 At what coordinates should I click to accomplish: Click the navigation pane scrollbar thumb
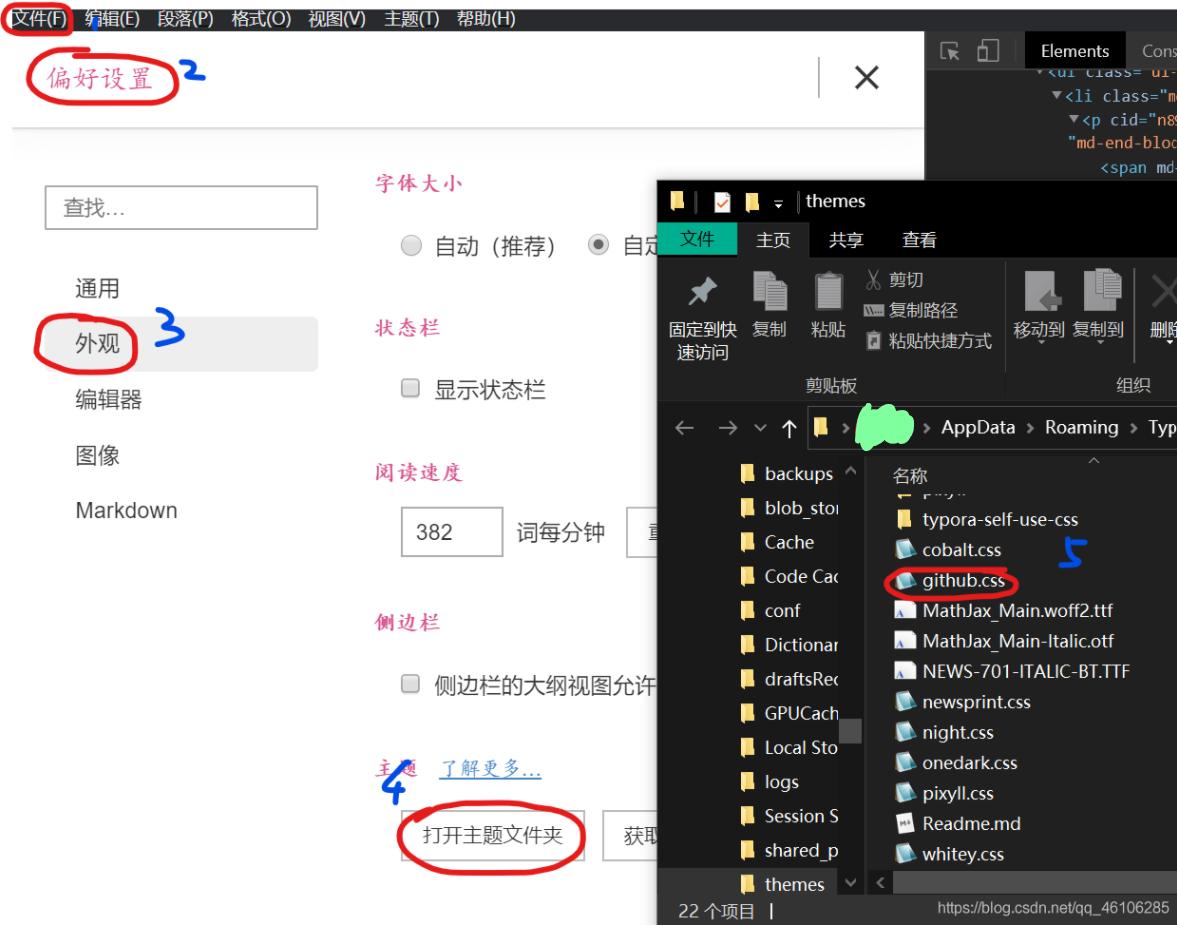pyautogui.click(x=850, y=731)
